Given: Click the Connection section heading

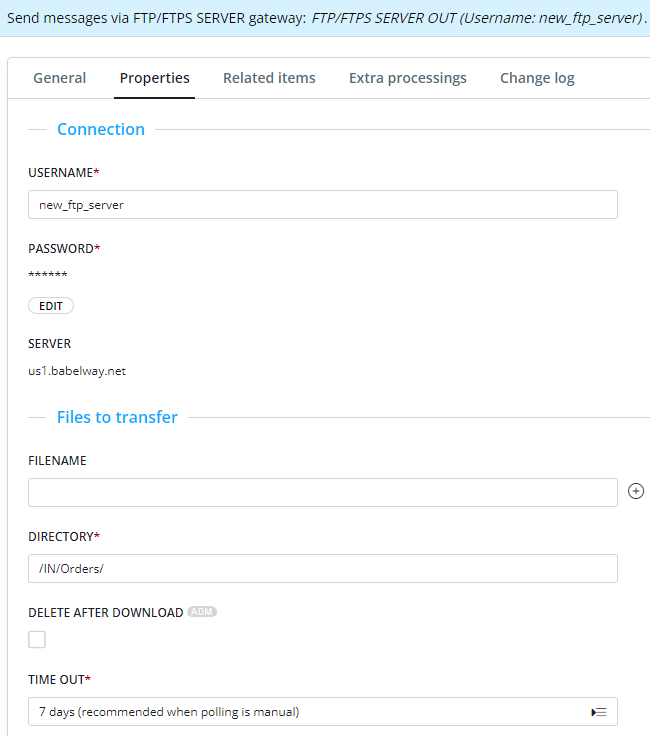Looking at the screenshot, I should point(101,129).
